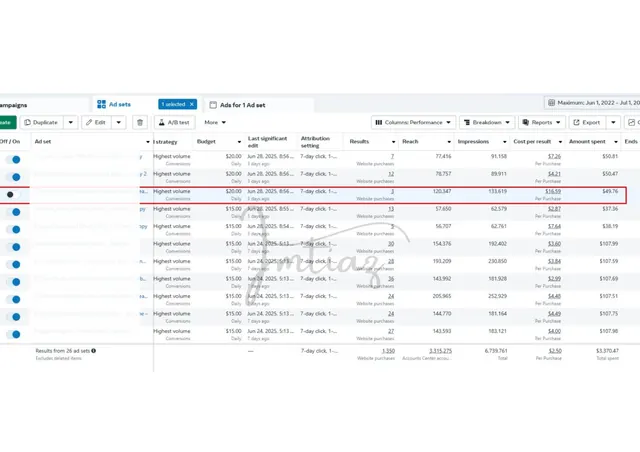The height and width of the screenshot is (452, 640).
Task: Turn on the ad set that spent $49.76
Action: click(x=13, y=195)
